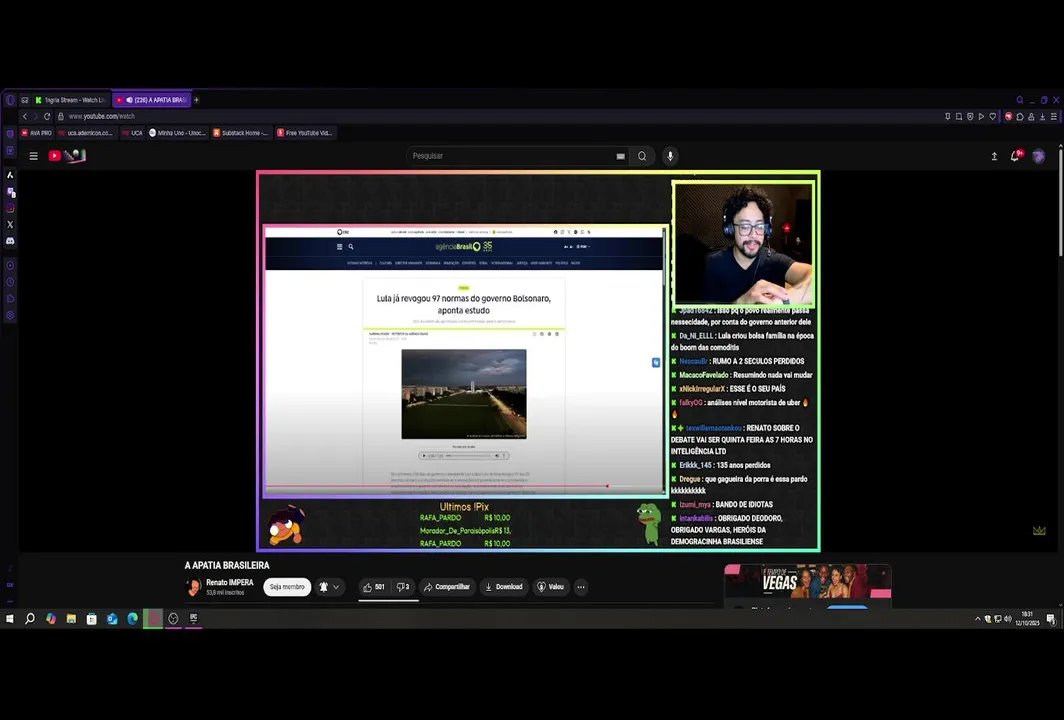This screenshot has width=1064, height=720.
Task: Open the browser downloads icon
Action: pyautogui.click(x=1042, y=117)
